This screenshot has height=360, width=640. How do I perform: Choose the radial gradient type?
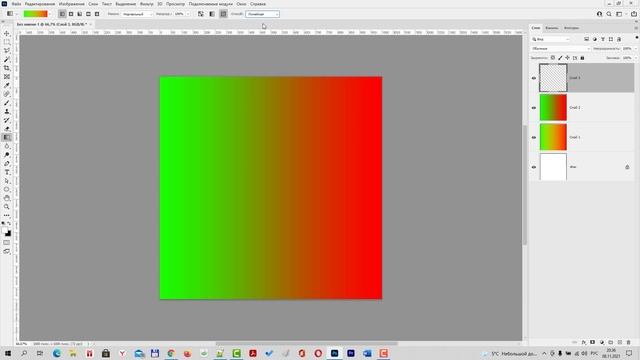pos(71,14)
